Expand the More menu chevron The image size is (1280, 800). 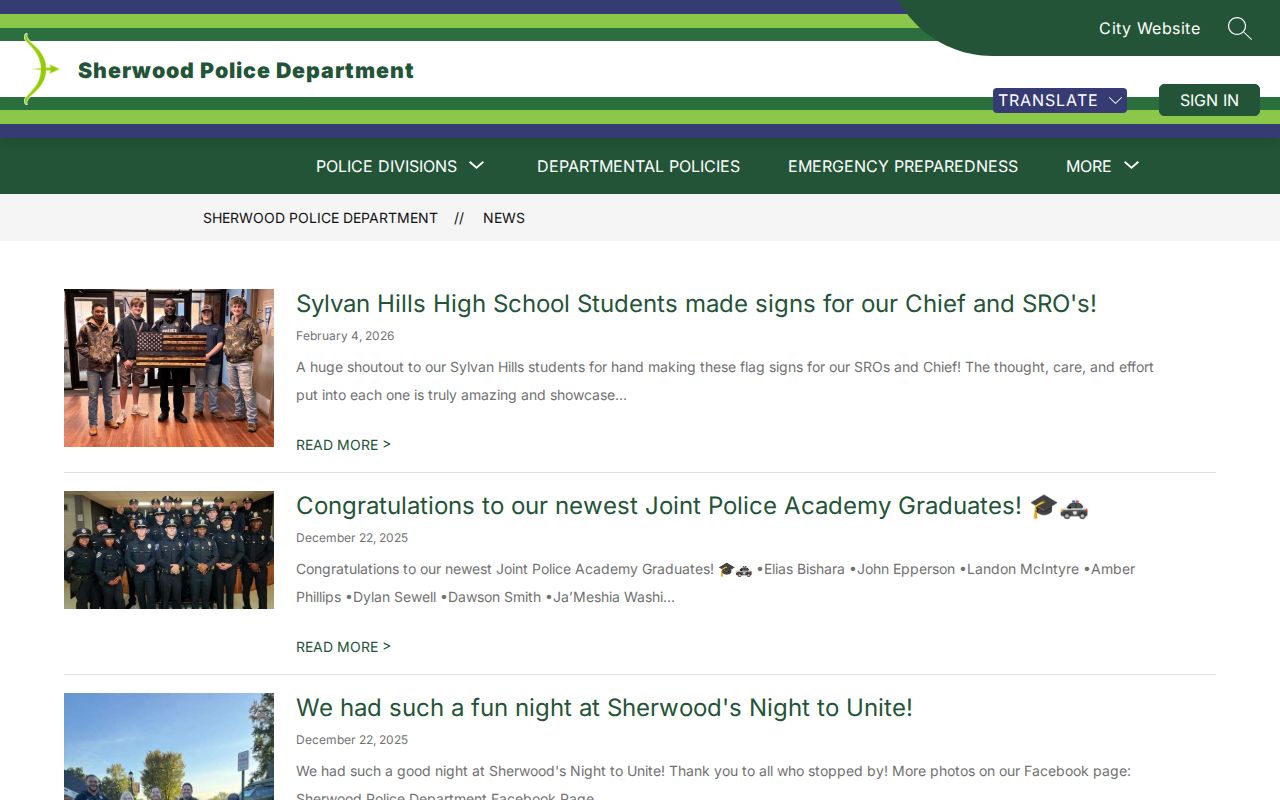(1132, 166)
